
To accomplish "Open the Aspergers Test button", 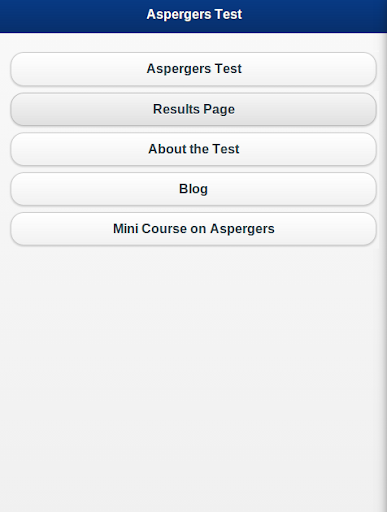I will point(193,69).
